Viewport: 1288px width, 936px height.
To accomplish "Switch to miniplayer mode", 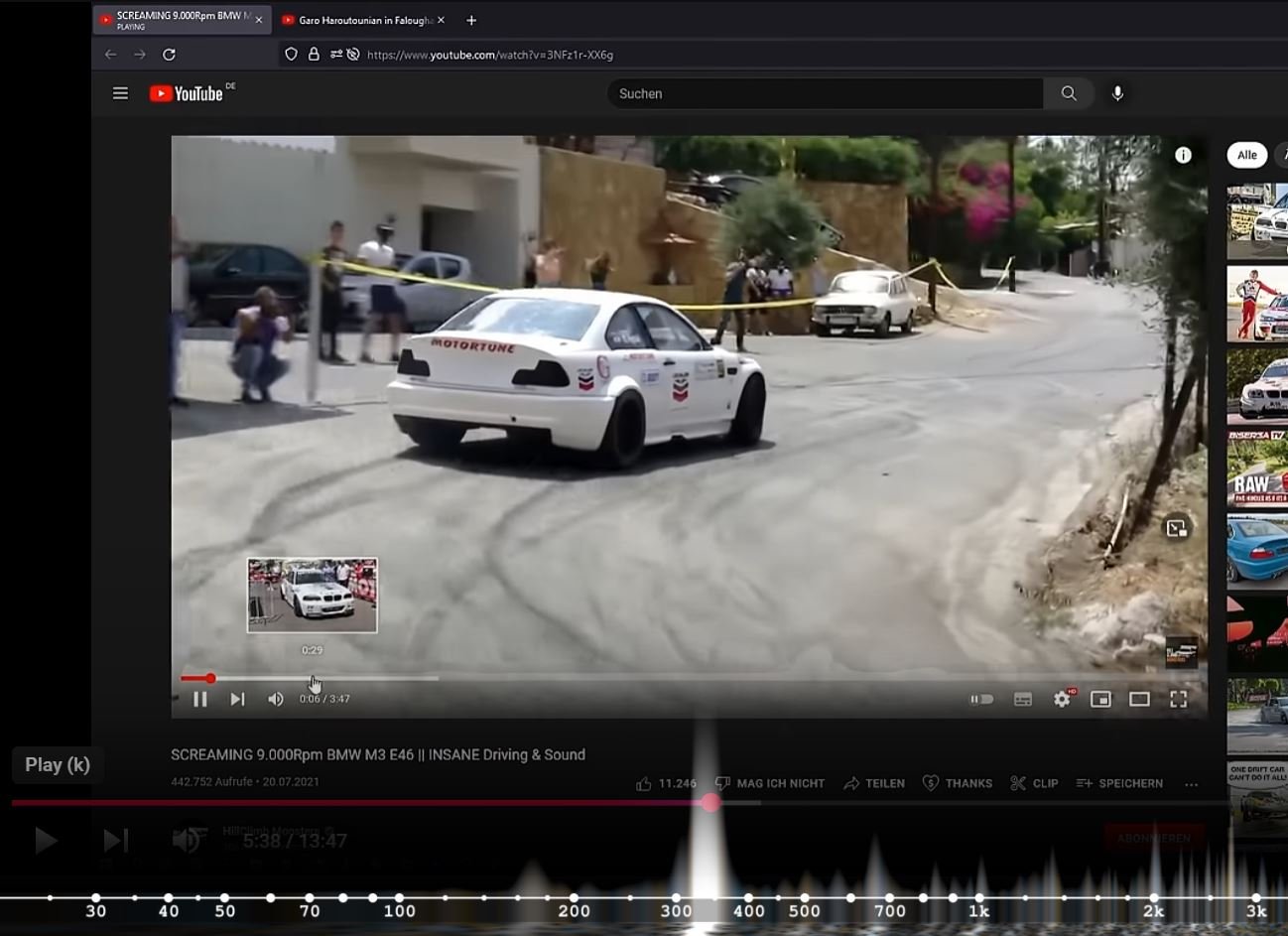I will pos(1100,699).
